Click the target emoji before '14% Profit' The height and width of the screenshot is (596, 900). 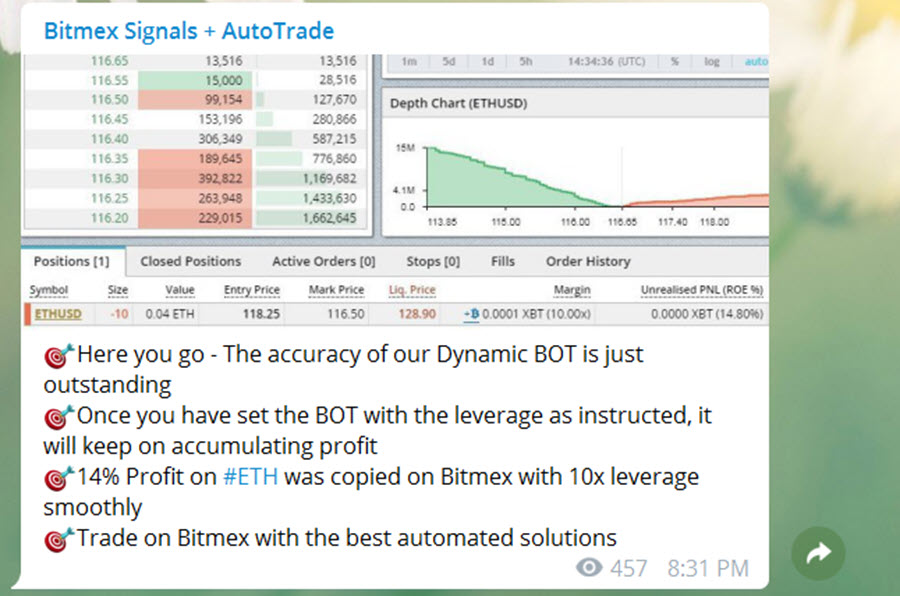coord(59,478)
